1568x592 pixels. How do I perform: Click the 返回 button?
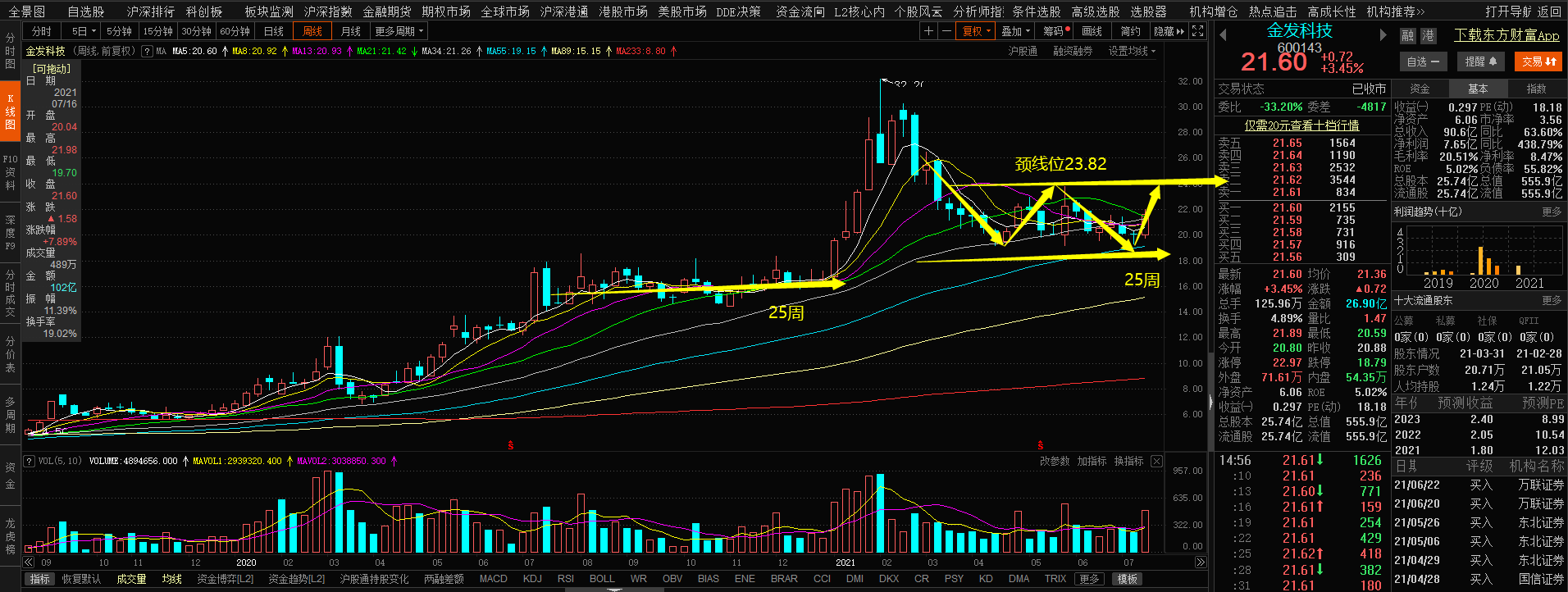[1549, 11]
